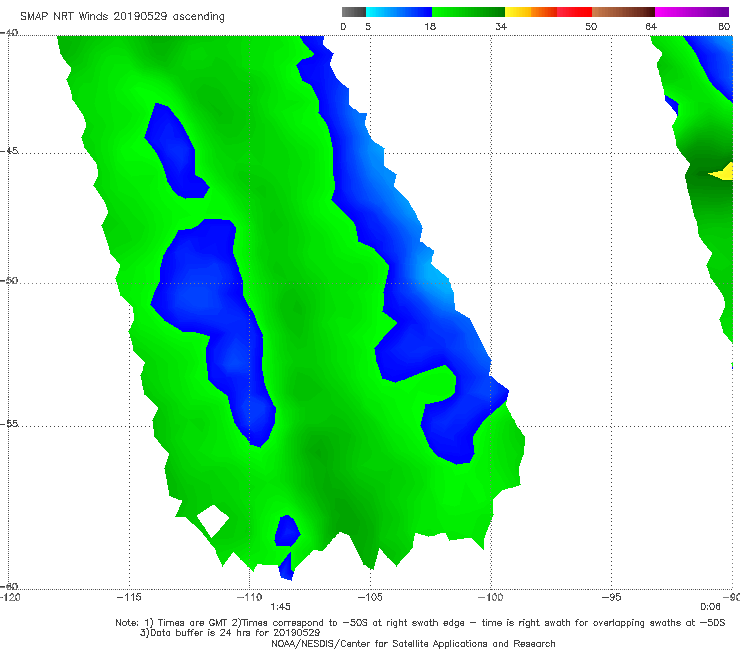The image size is (740, 650).
Task: Click the "34" label below the color bar
Action: [501, 27]
